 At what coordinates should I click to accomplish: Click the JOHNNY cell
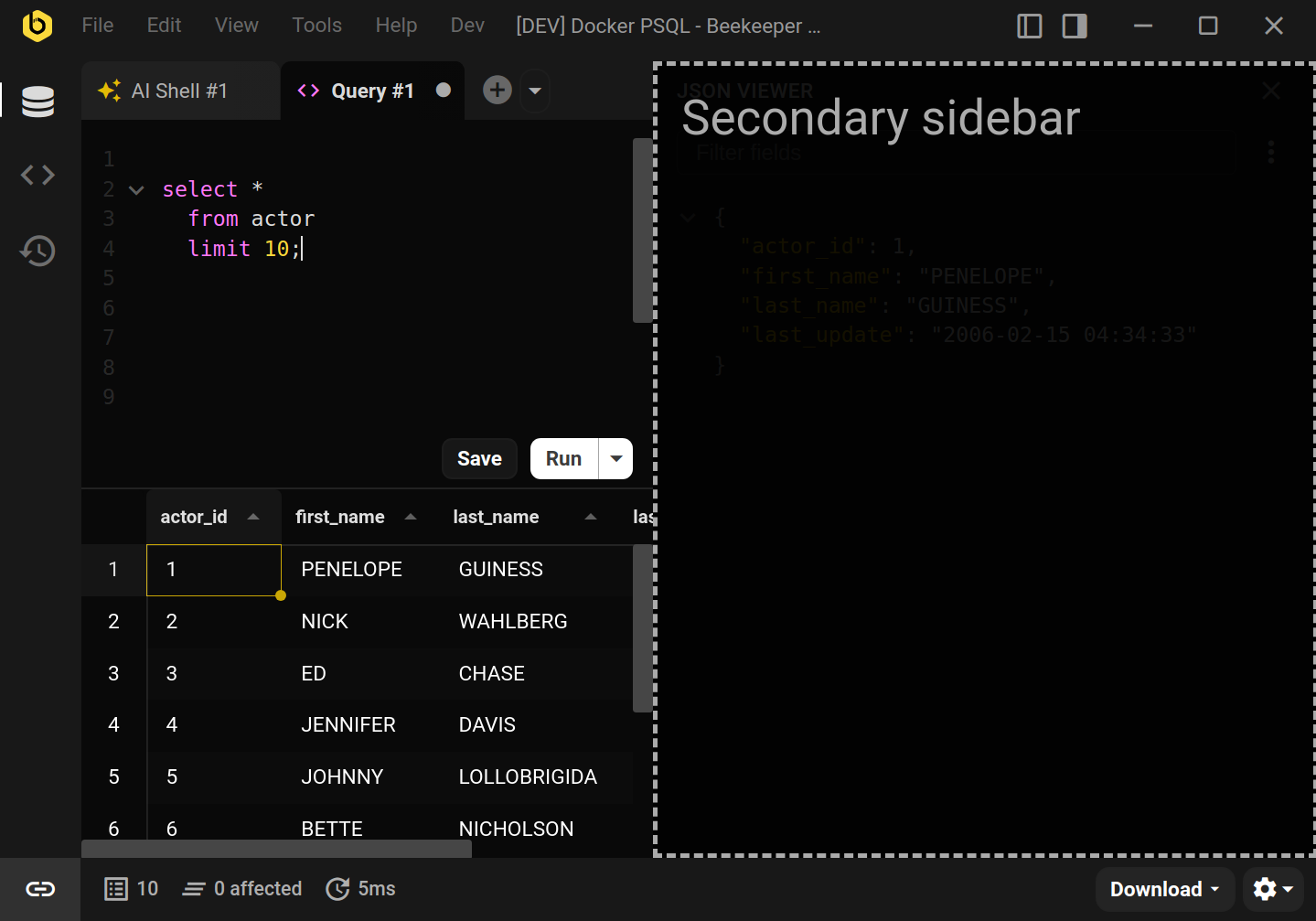point(359,777)
